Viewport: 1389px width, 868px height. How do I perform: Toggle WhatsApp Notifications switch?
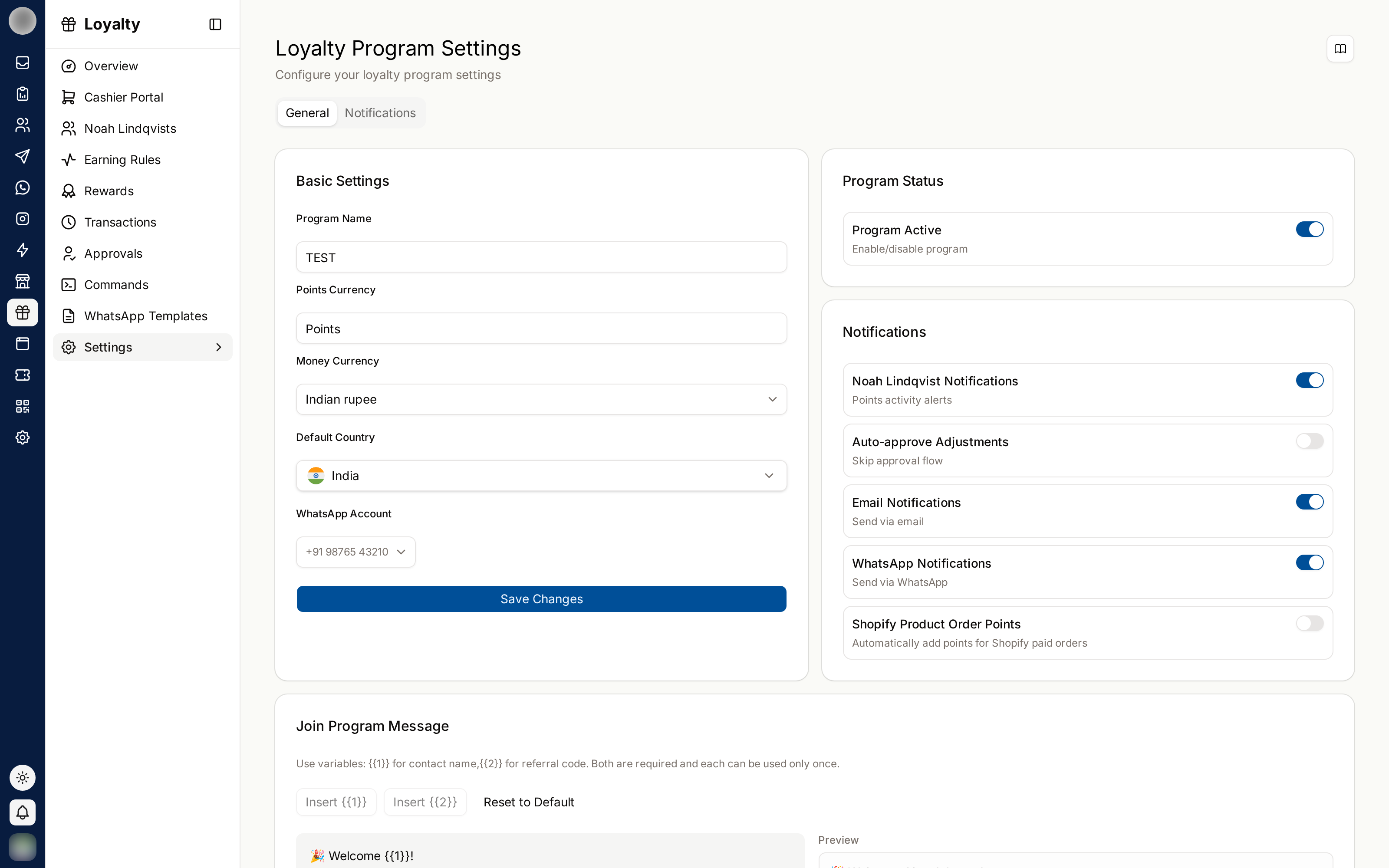click(1310, 563)
